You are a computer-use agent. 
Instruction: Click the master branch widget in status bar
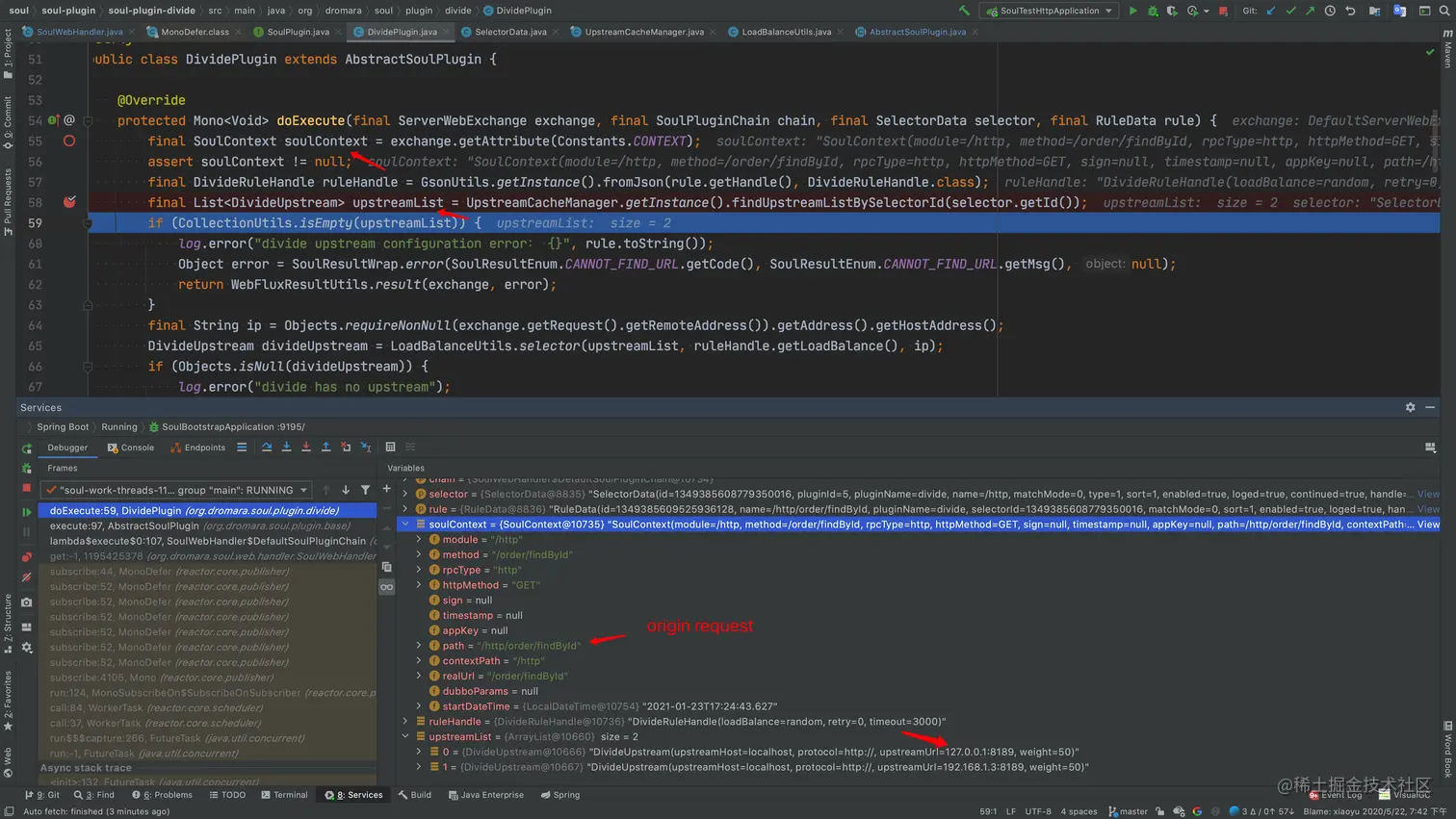click(1128, 811)
